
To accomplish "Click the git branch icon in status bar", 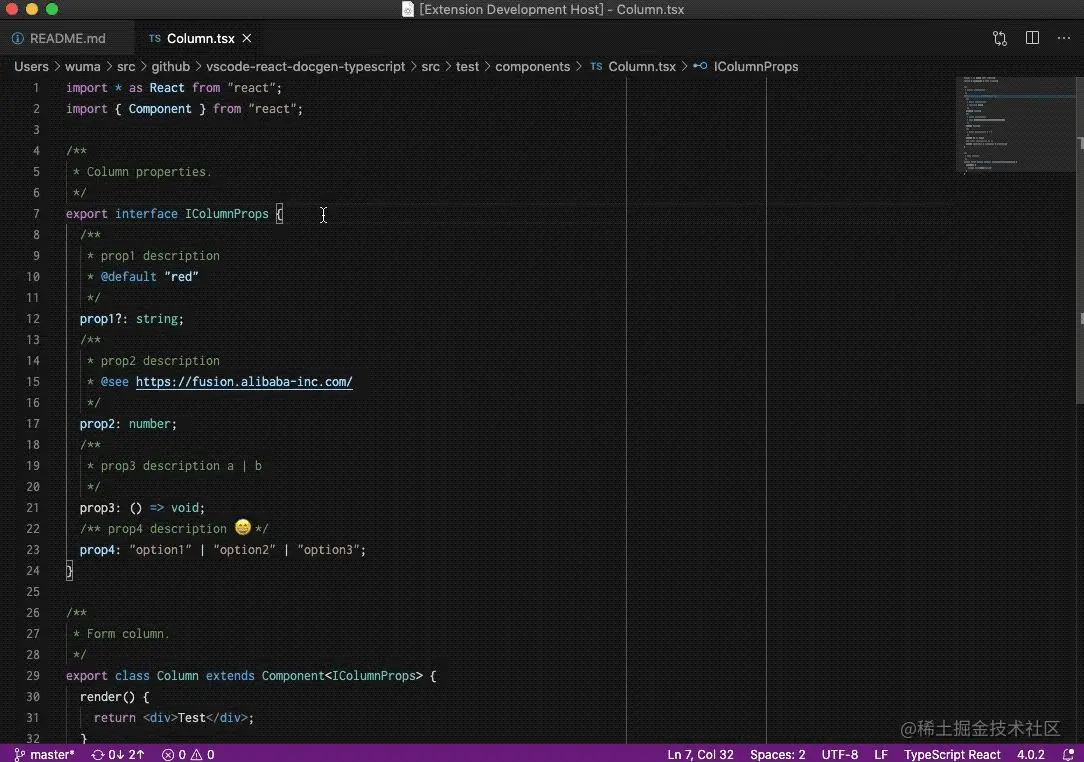I will tap(19, 754).
